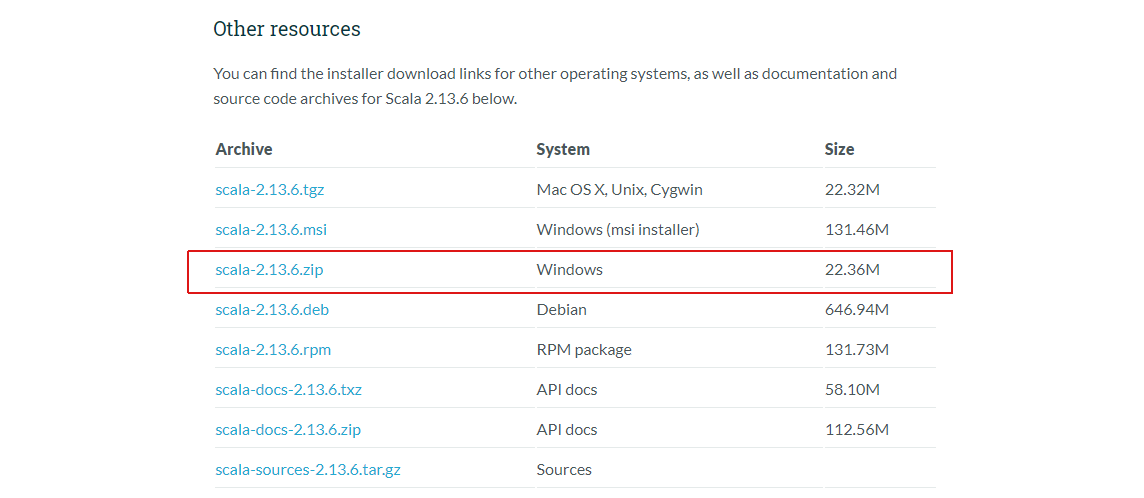Click the Debian system cell
The height and width of the screenshot is (498, 1144).
(x=562, y=309)
